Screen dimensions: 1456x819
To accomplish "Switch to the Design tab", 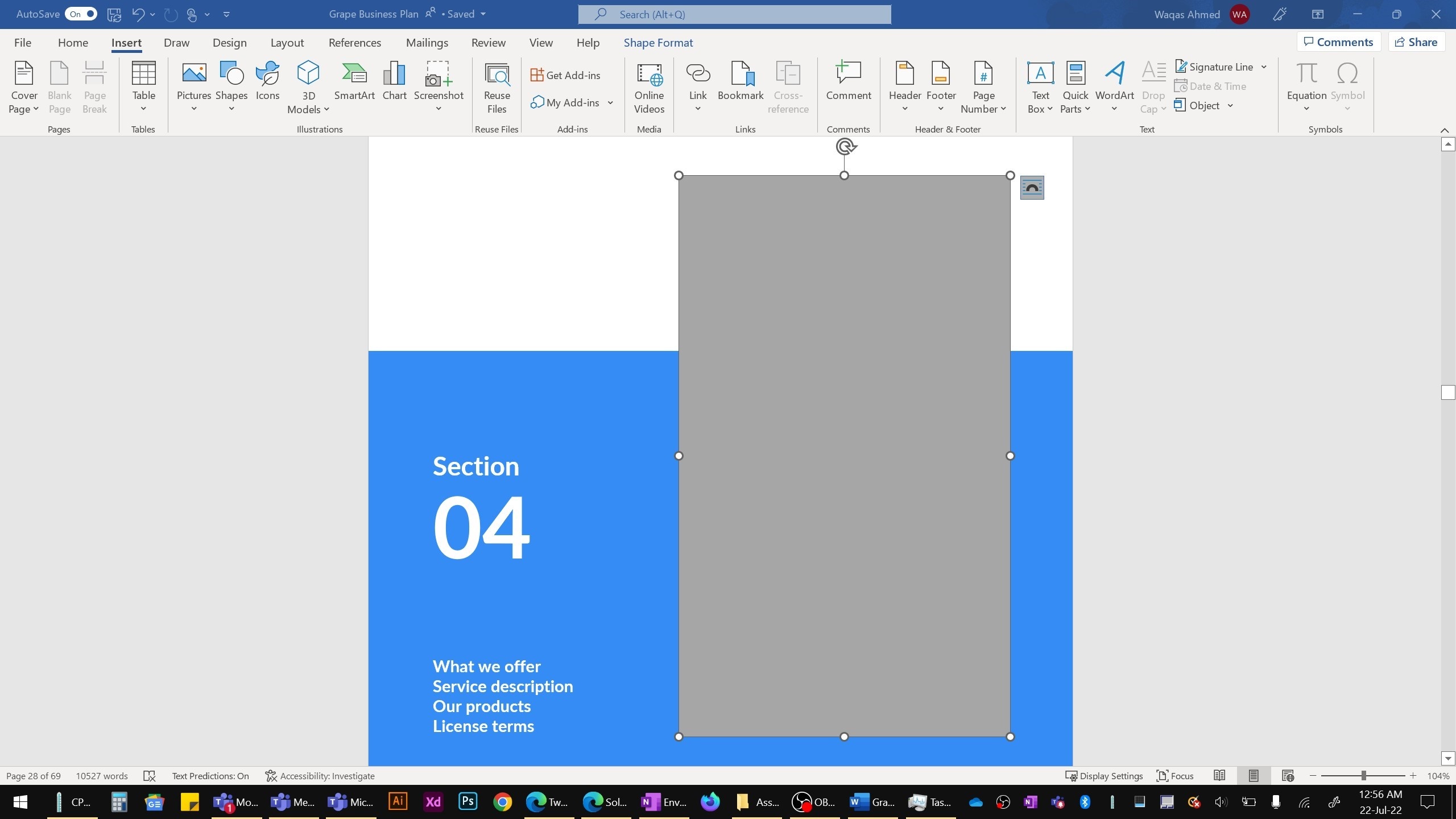I will [229, 43].
